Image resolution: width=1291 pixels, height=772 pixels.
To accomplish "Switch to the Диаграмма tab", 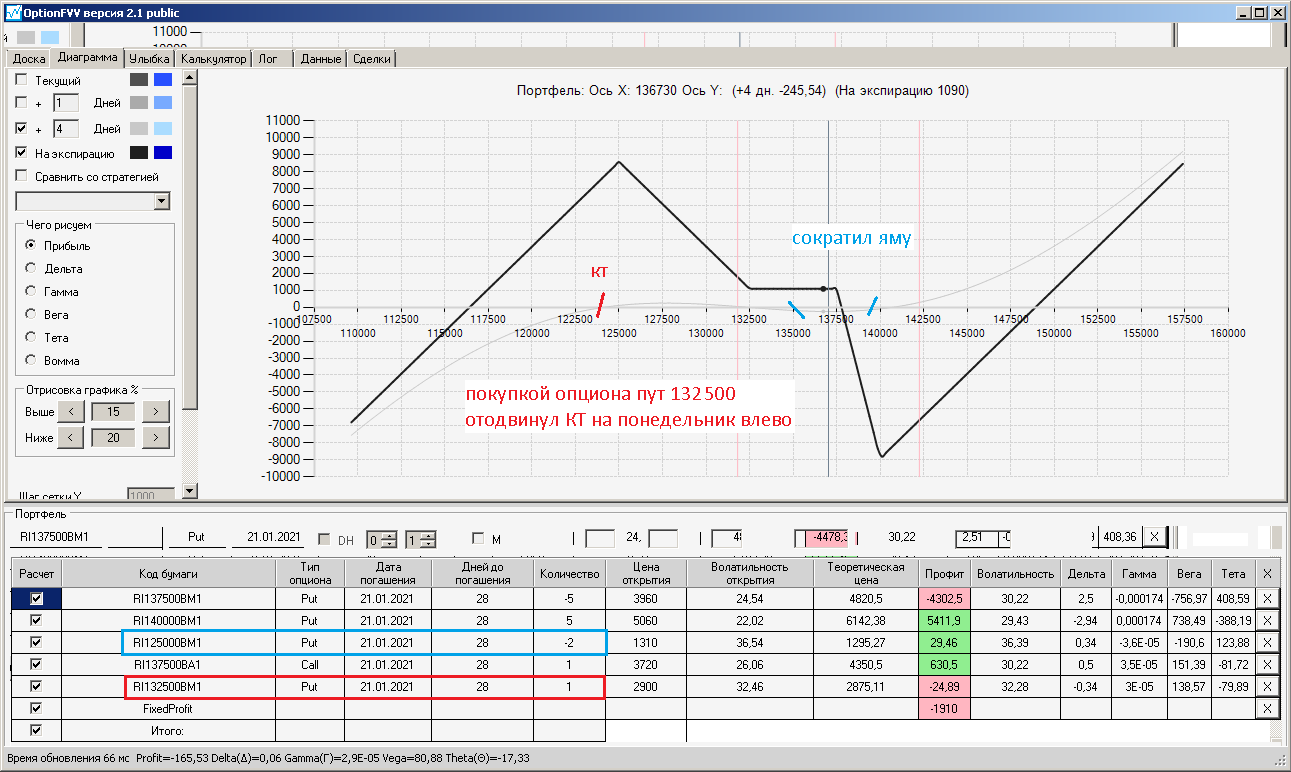I will click(x=87, y=57).
